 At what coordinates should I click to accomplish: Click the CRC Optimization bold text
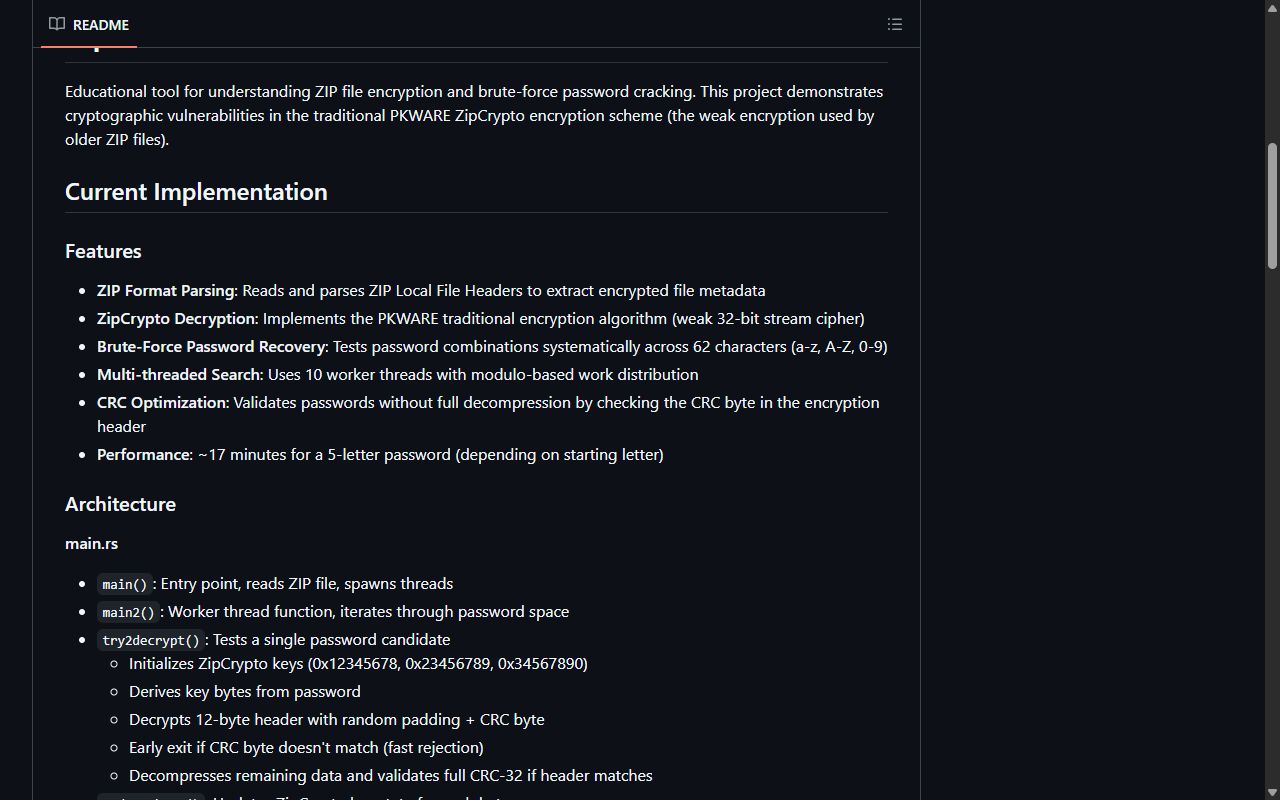[x=161, y=403]
